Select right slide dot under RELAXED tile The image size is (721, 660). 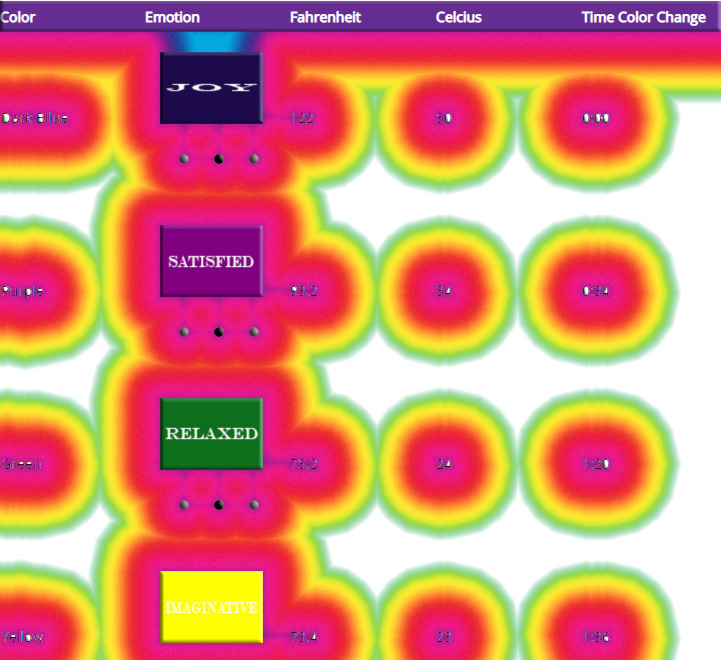[254, 505]
